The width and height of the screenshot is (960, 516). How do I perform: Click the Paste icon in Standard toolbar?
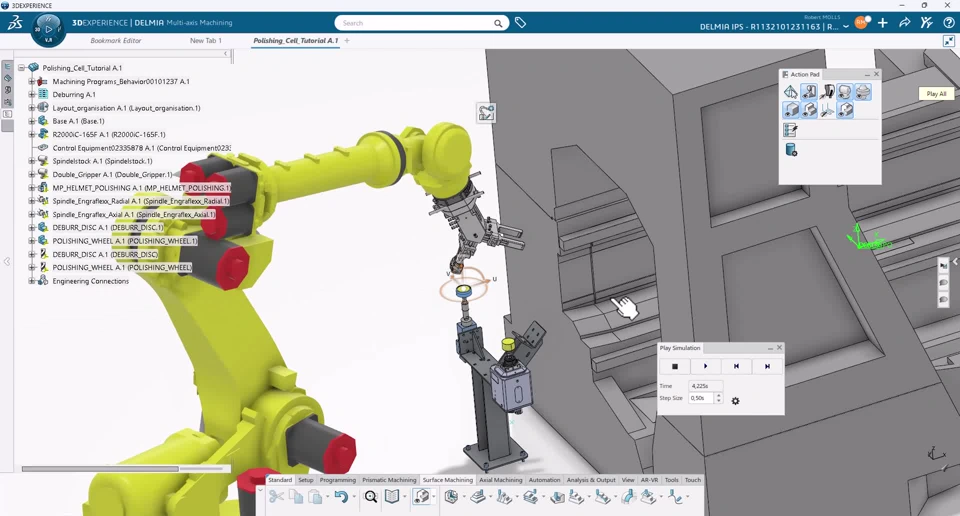pyautogui.click(x=315, y=496)
